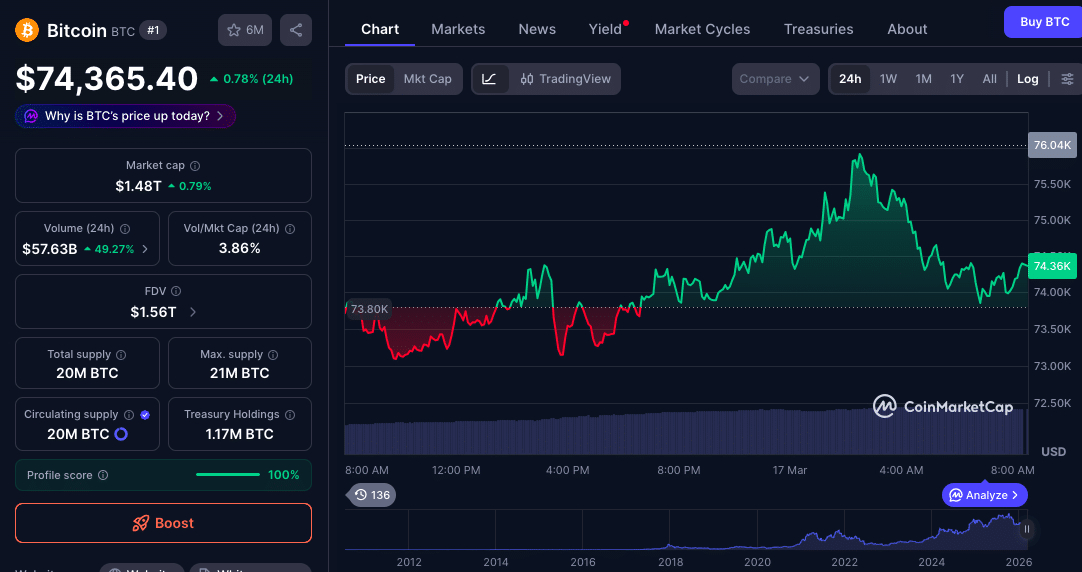The width and height of the screenshot is (1082, 572).
Task: Click the Analyze button
Action: 985,495
